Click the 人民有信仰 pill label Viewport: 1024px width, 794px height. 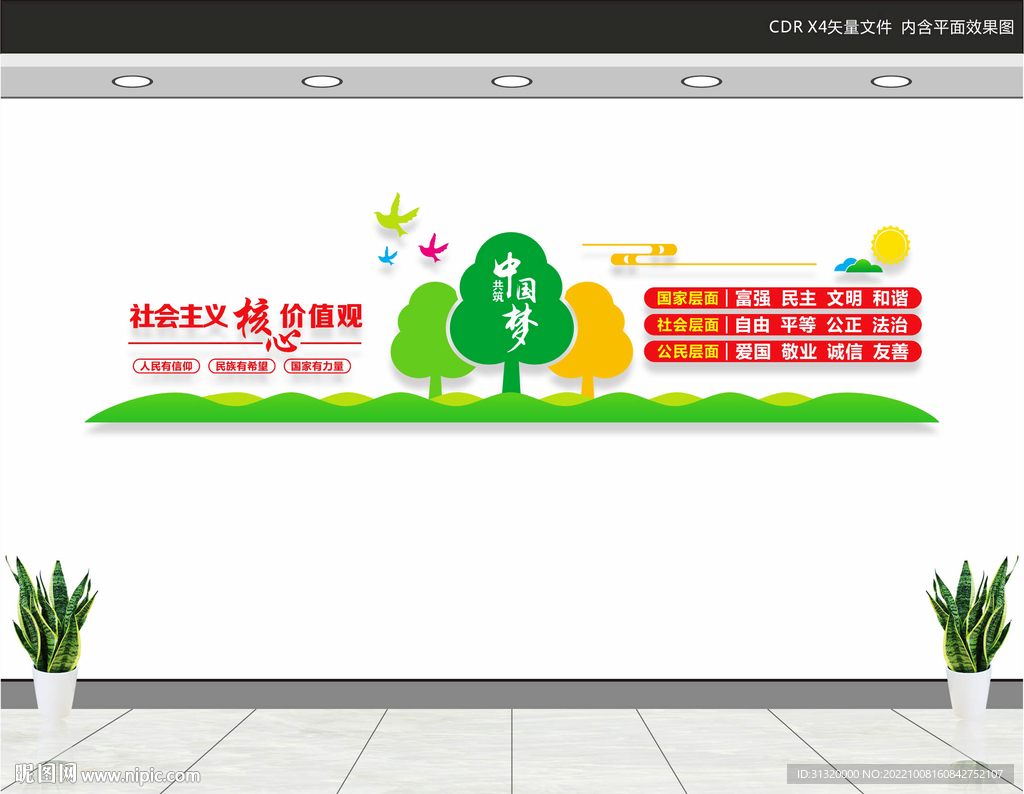point(167,366)
